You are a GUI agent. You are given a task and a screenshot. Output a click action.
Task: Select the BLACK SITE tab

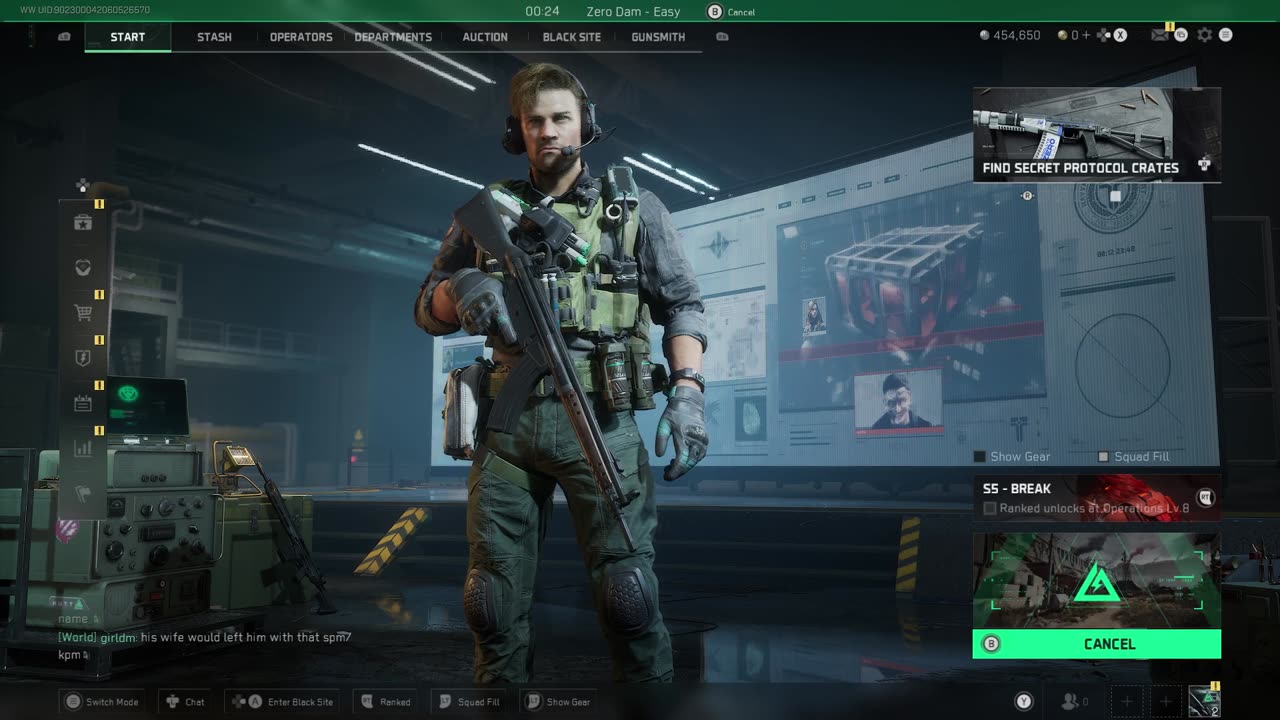[572, 37]
